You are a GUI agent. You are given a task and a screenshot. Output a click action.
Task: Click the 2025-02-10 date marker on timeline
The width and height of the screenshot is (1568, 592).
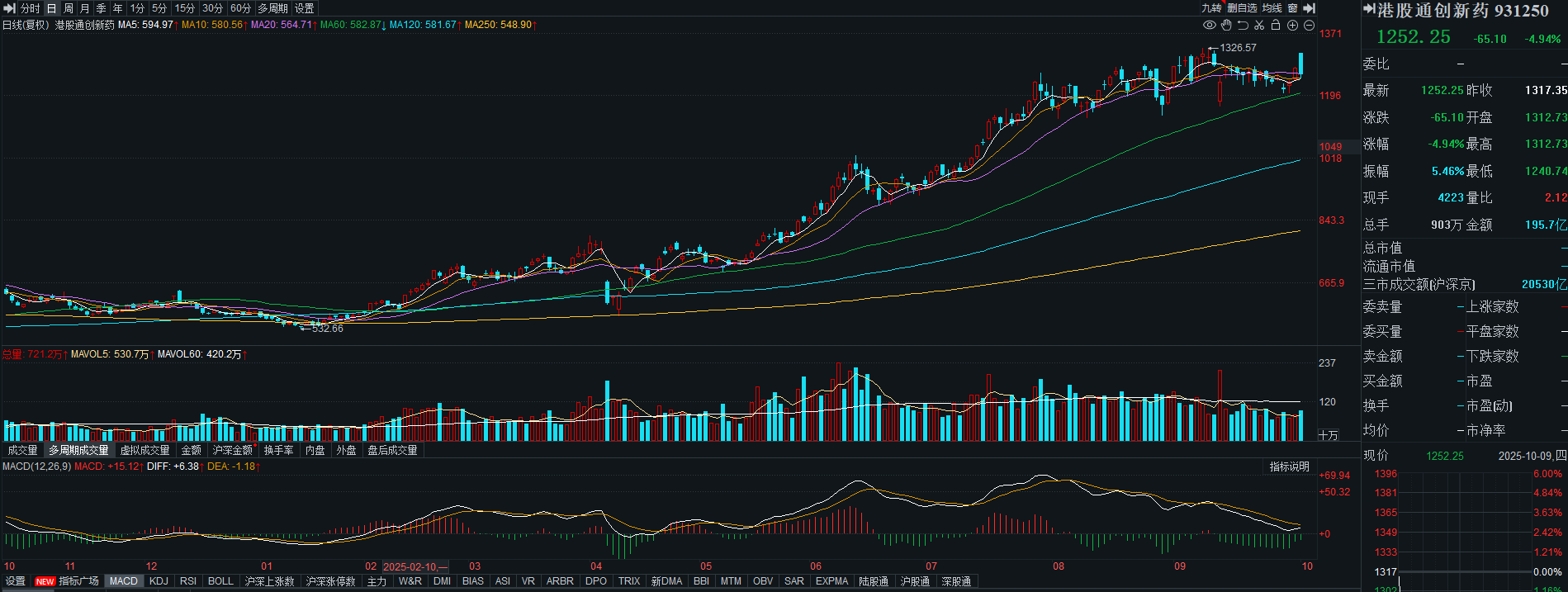point(415,566)
